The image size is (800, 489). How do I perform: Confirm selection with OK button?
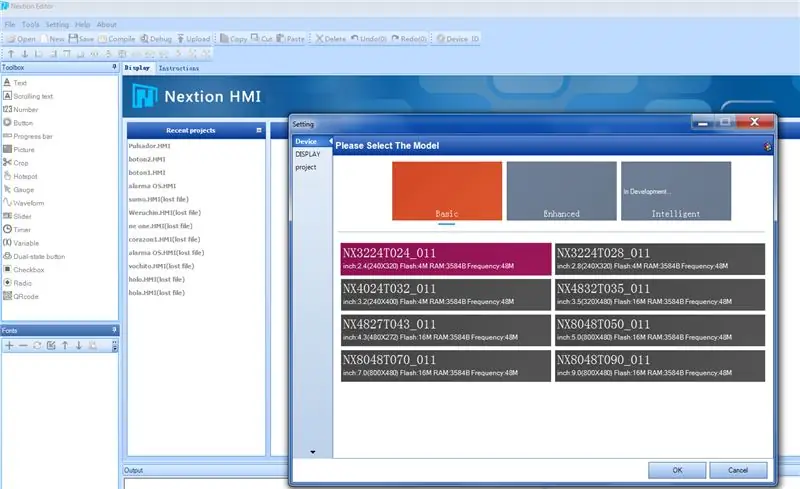pyautogui.click(x=677, y=470)
